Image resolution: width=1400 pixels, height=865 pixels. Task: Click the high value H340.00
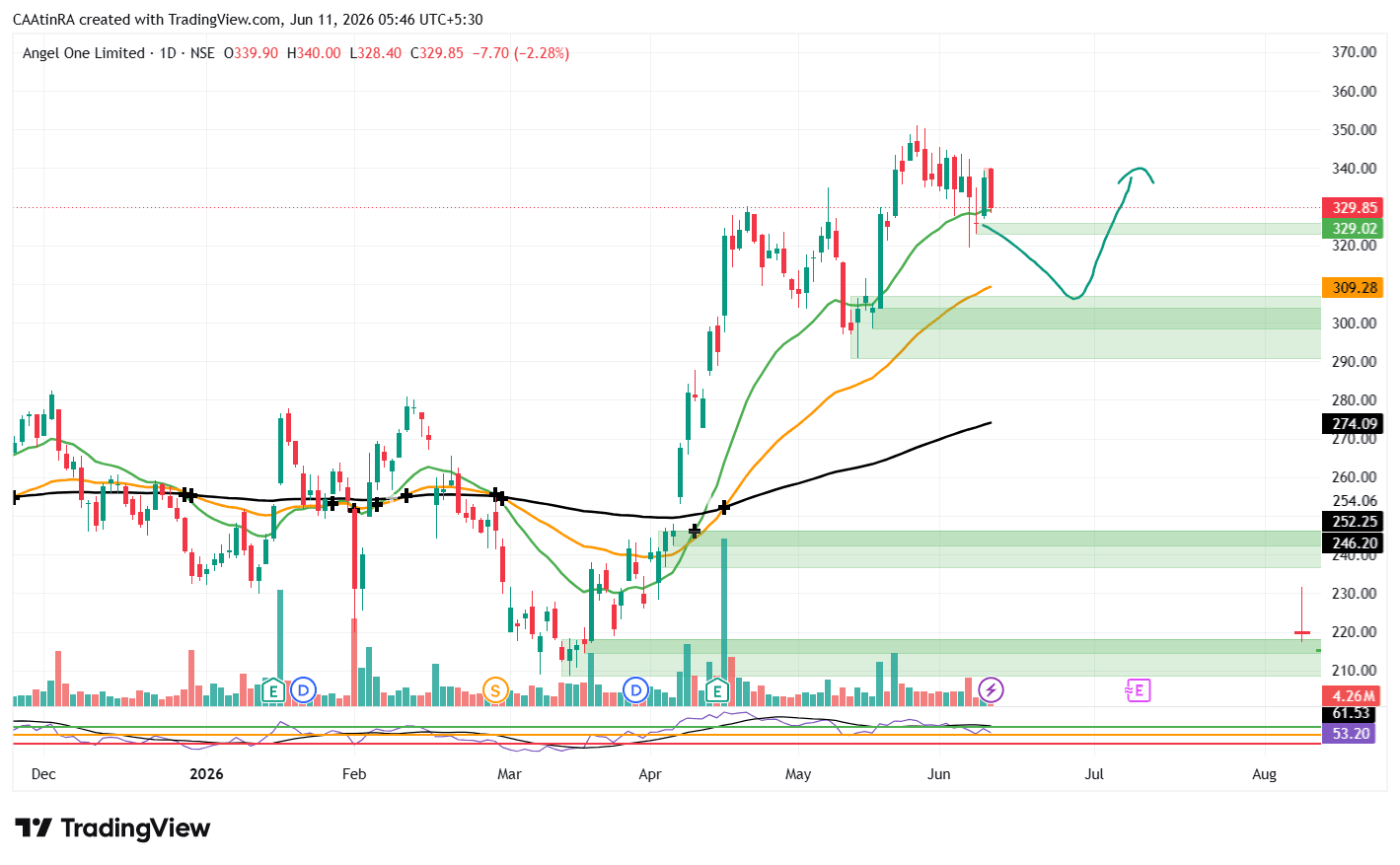point(314,53)
